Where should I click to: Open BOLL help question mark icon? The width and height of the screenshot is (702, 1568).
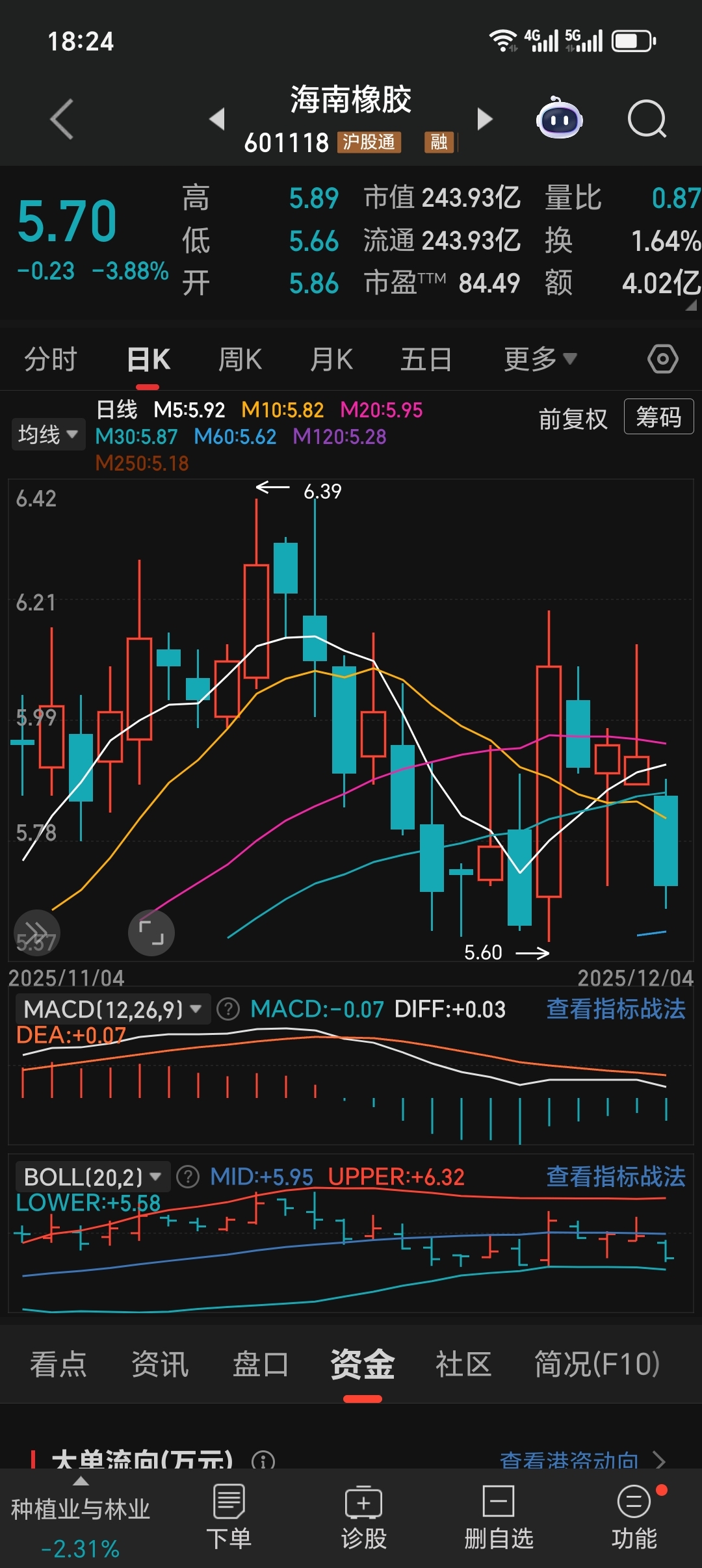(x=188, y=1177)
